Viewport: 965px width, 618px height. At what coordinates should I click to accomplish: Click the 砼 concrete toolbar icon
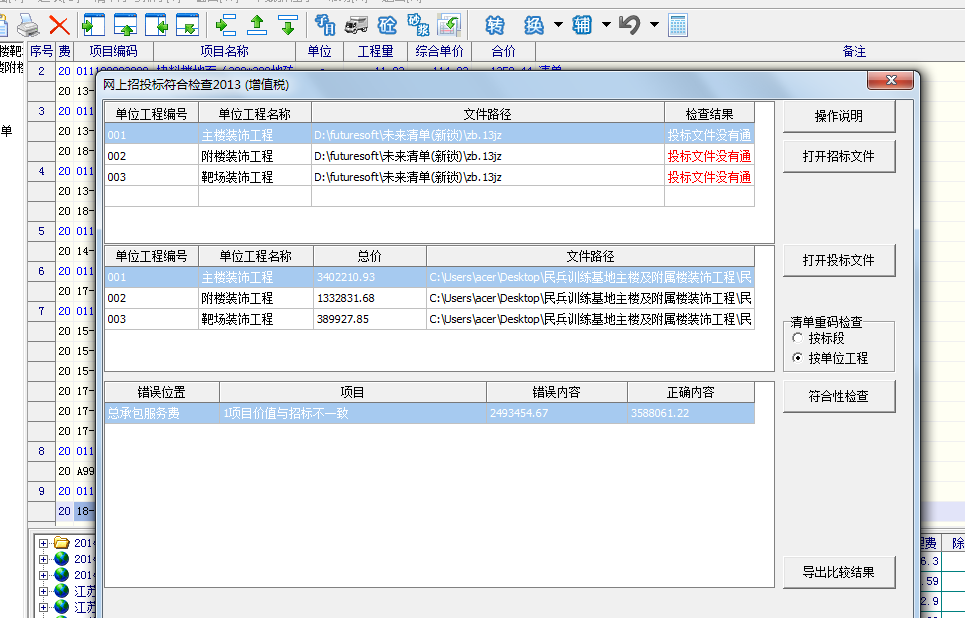387,25
